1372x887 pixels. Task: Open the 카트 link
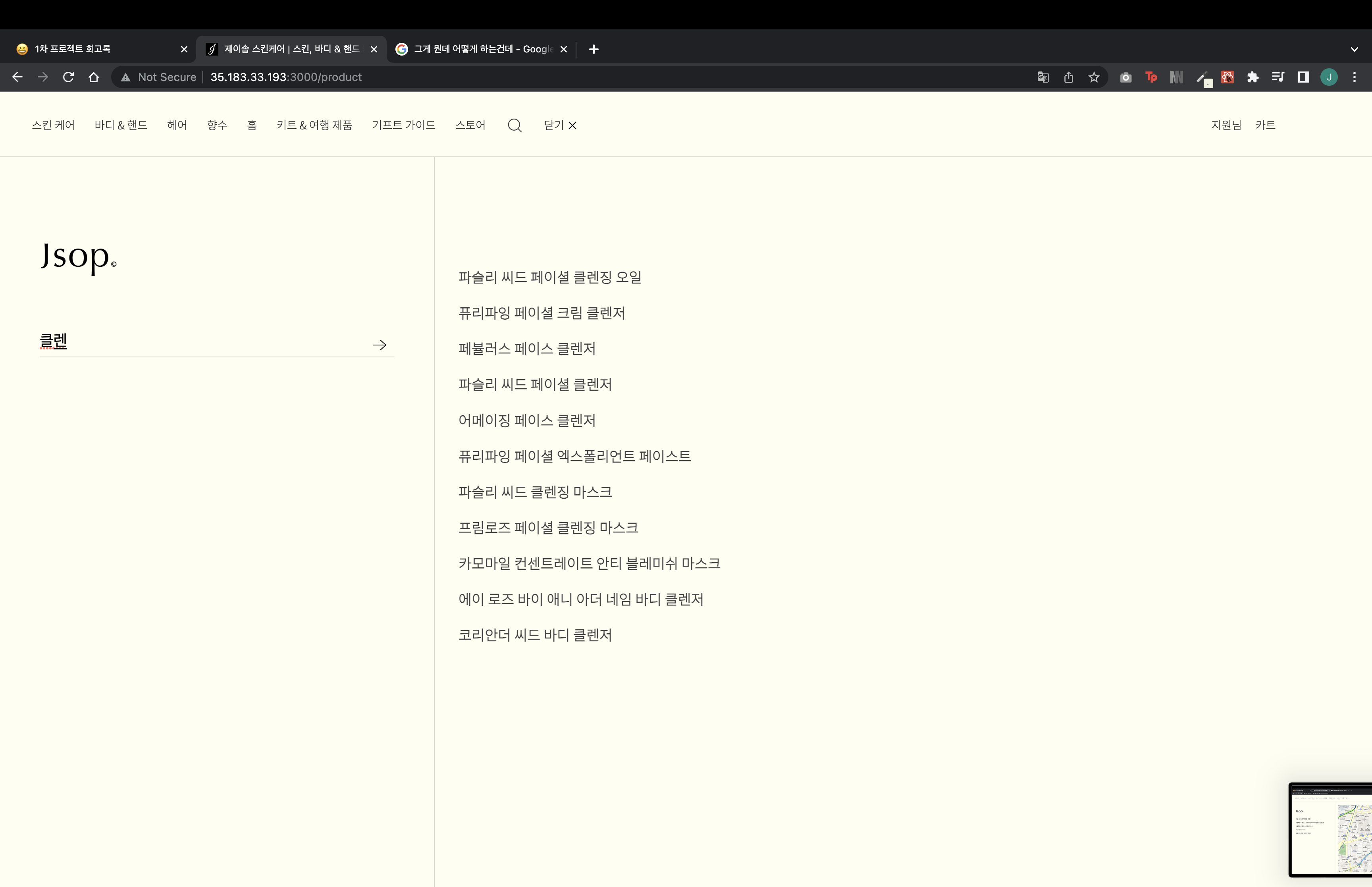(1265, 125)
